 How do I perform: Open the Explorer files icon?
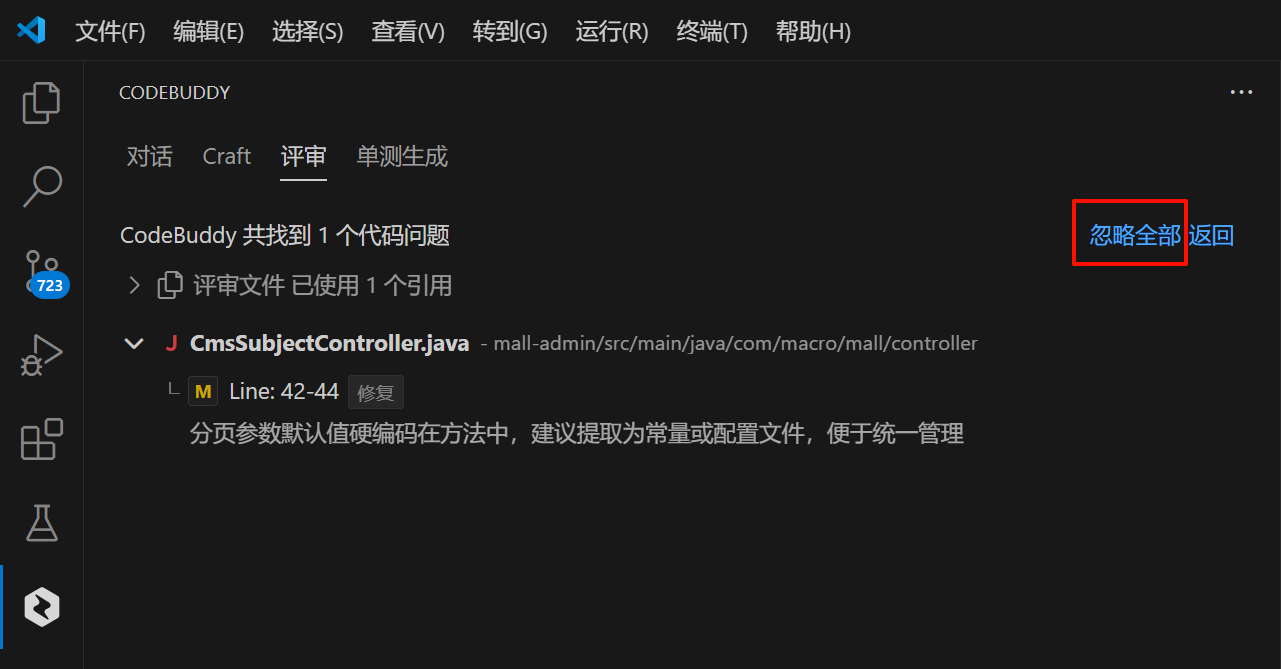coord(41,103)
